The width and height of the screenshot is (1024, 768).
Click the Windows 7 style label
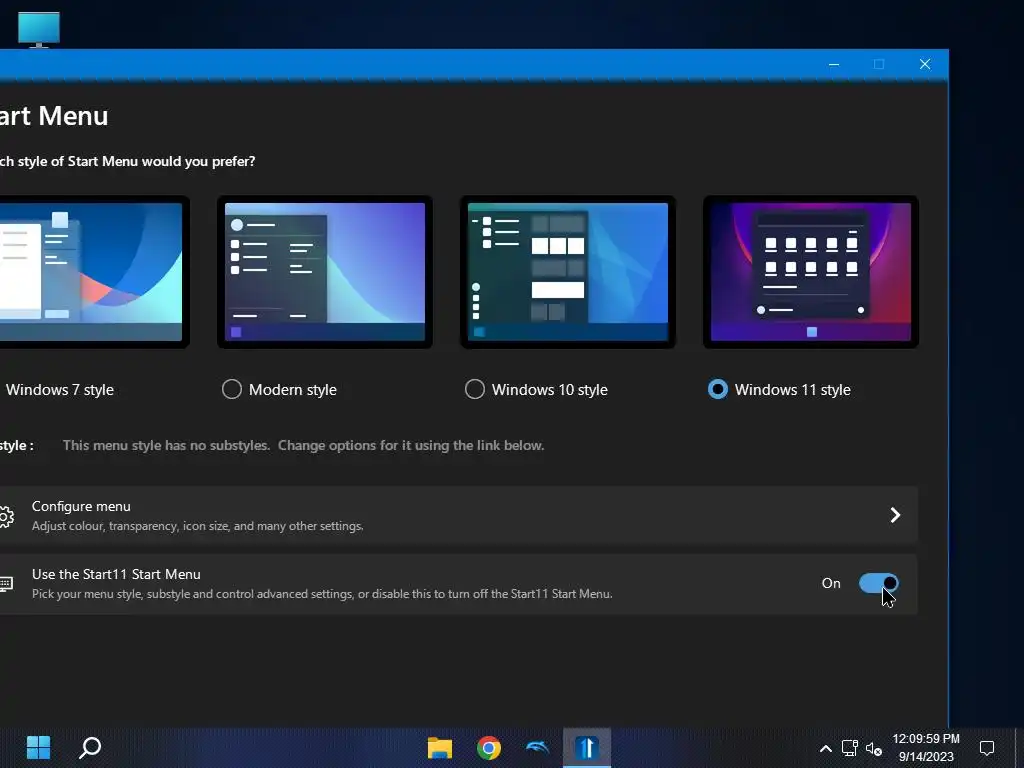[59, 390]
